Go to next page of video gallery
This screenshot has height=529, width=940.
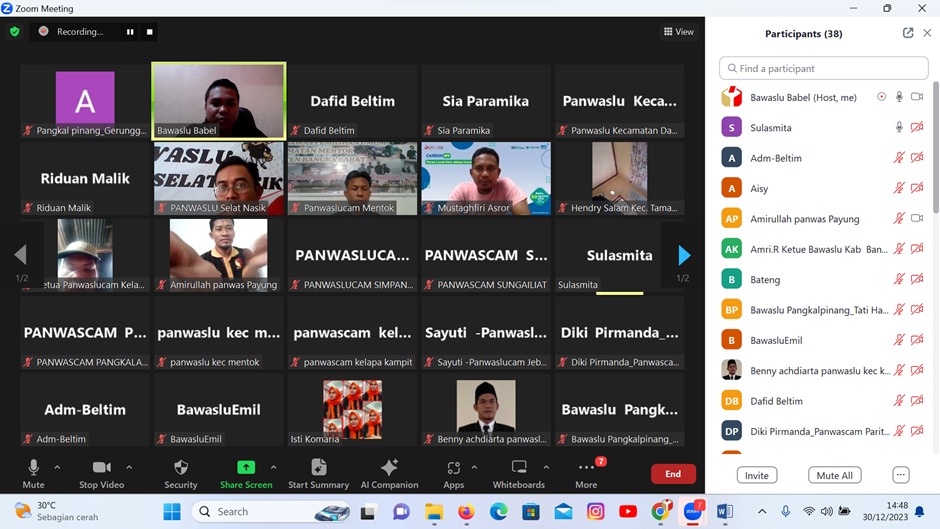[x=684, y=256]
